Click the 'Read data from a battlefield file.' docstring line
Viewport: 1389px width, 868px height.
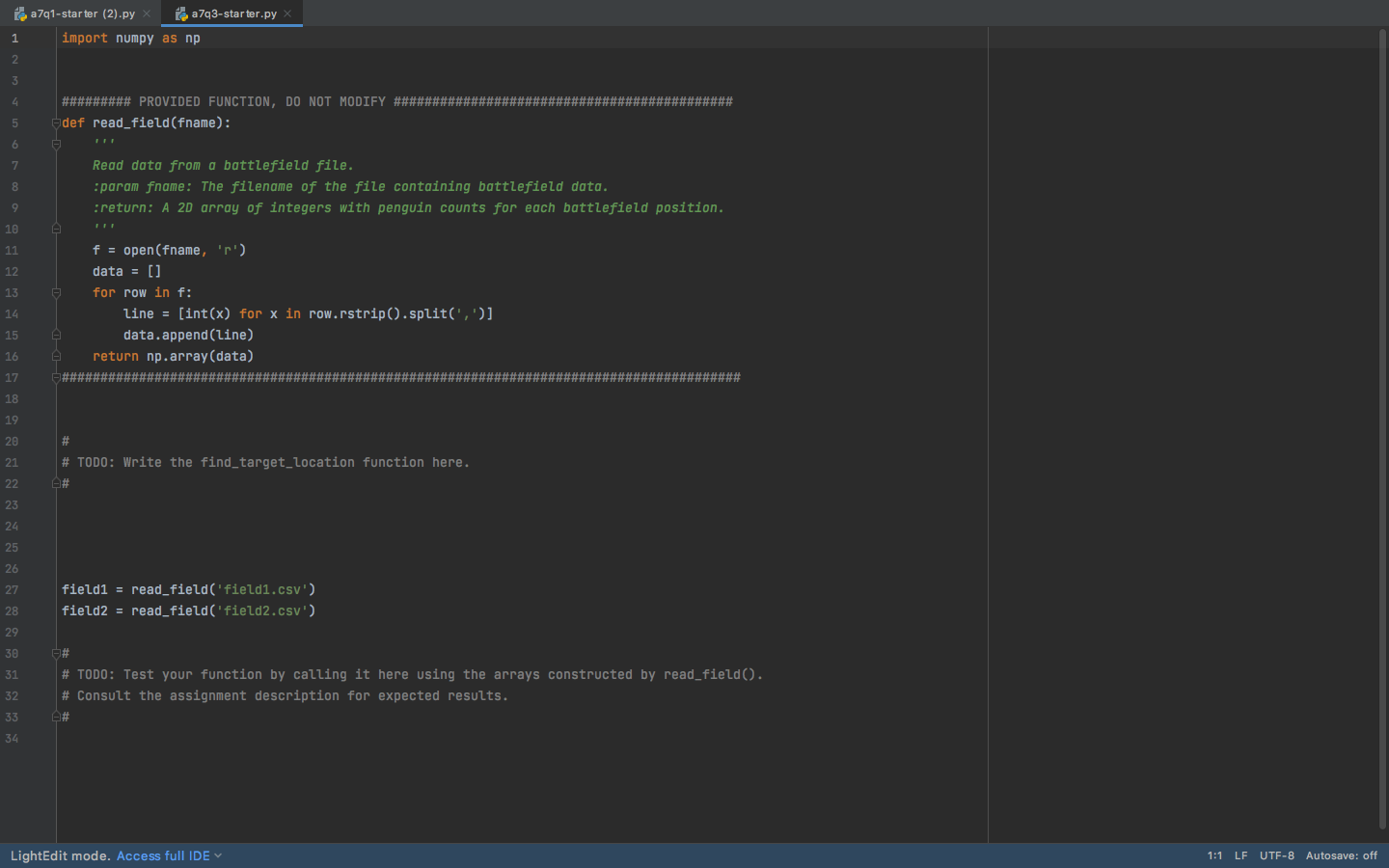tap(223, 166)
